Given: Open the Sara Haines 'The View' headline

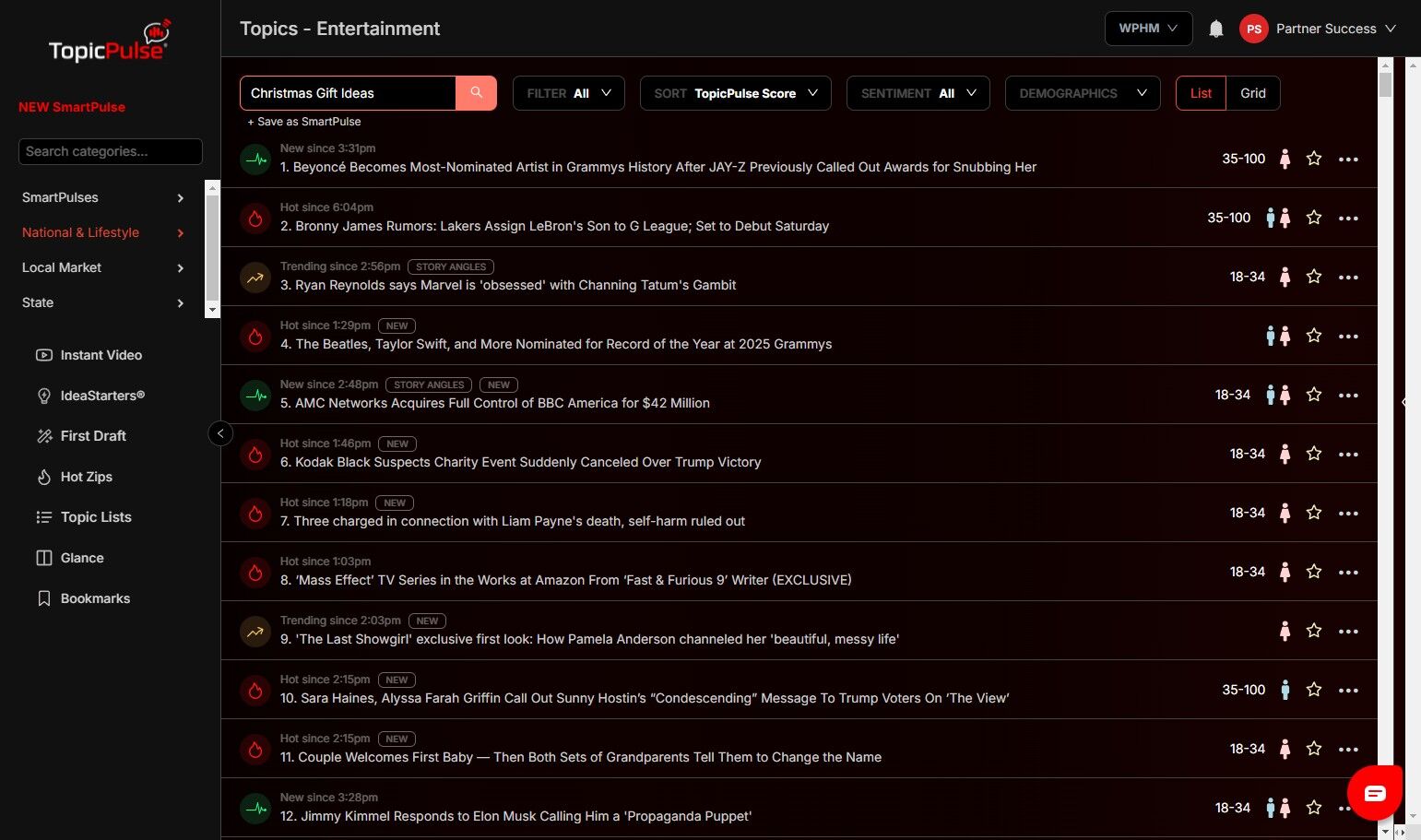Looking at the screenshot, I should coord(645,698).
